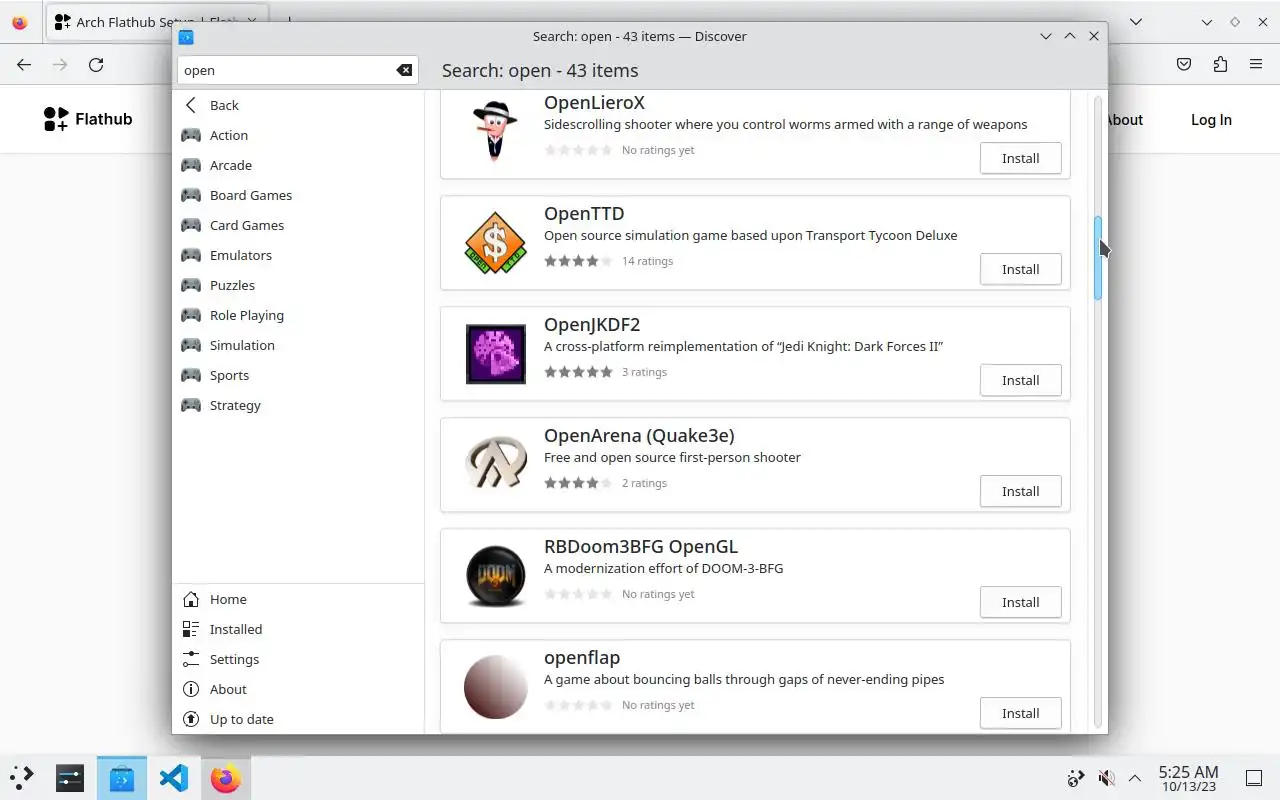
Task: Click OpenJKDF2's star rating
Action: click(578, 372)
